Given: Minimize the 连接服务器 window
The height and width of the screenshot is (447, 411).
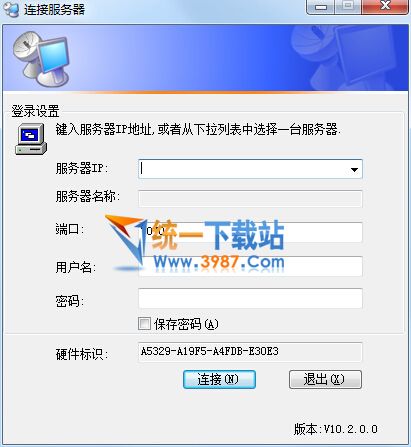Looking at the screenshot, I should click(x=320, y=7).
